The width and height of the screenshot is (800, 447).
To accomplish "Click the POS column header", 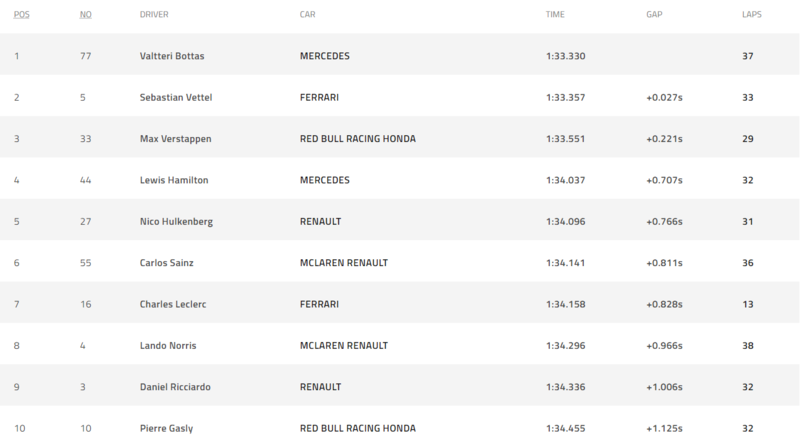I will point(21,14).
